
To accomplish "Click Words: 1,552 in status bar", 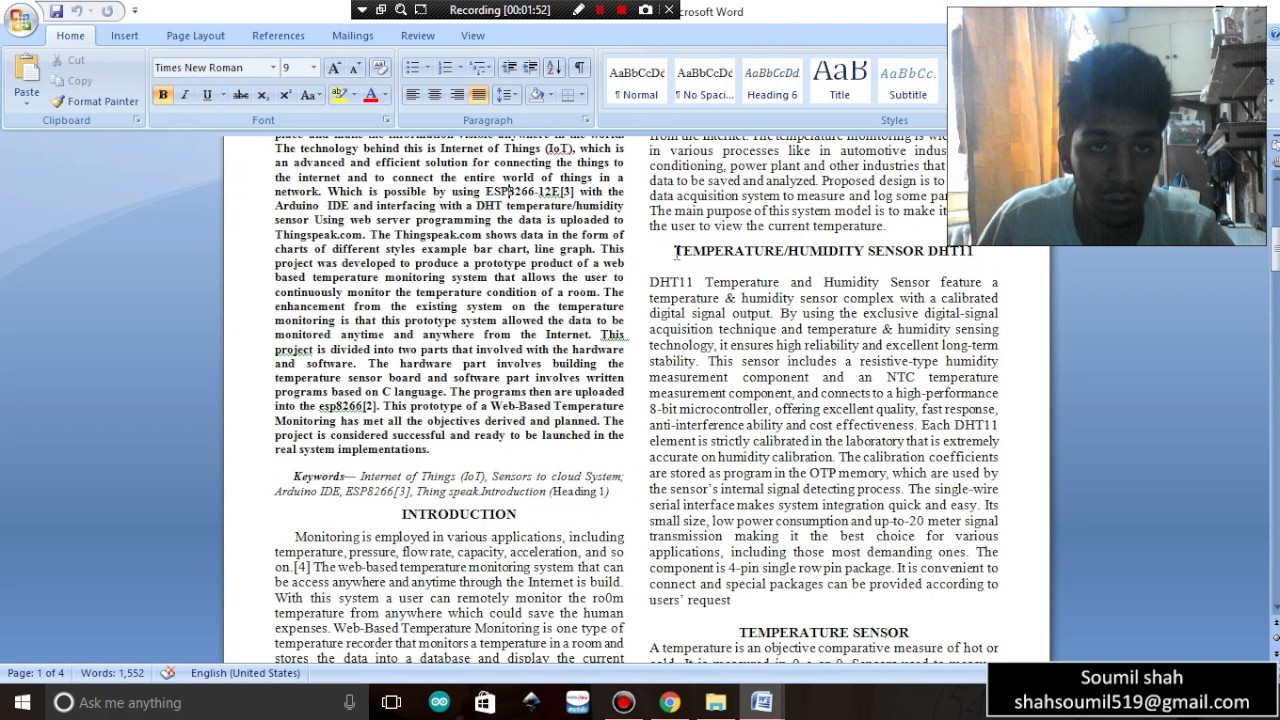I will click(x=112, y=673).
